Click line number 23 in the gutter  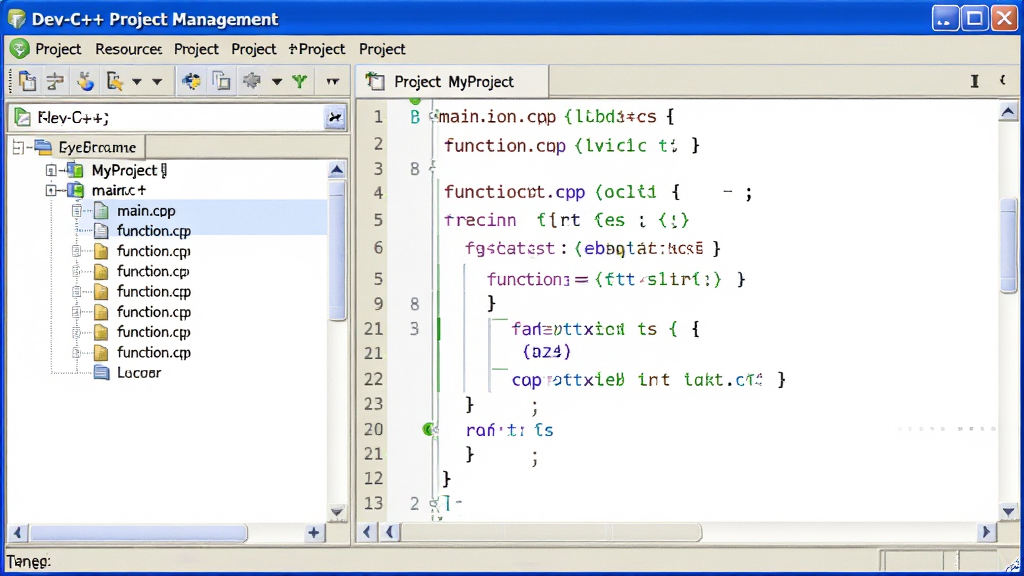[x=373, y=404]
